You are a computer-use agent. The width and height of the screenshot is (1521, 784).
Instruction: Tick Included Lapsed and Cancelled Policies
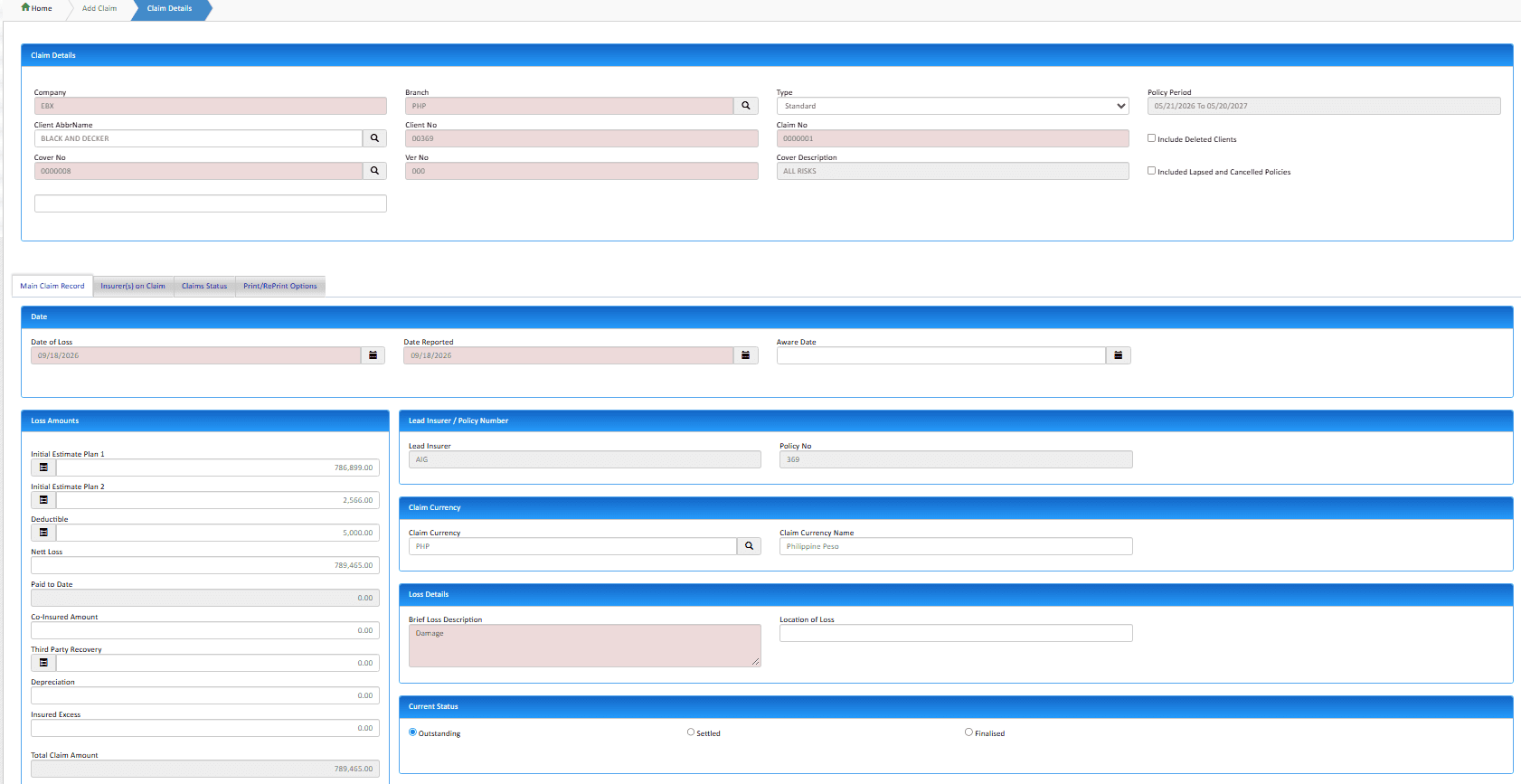coord(1151,171)
